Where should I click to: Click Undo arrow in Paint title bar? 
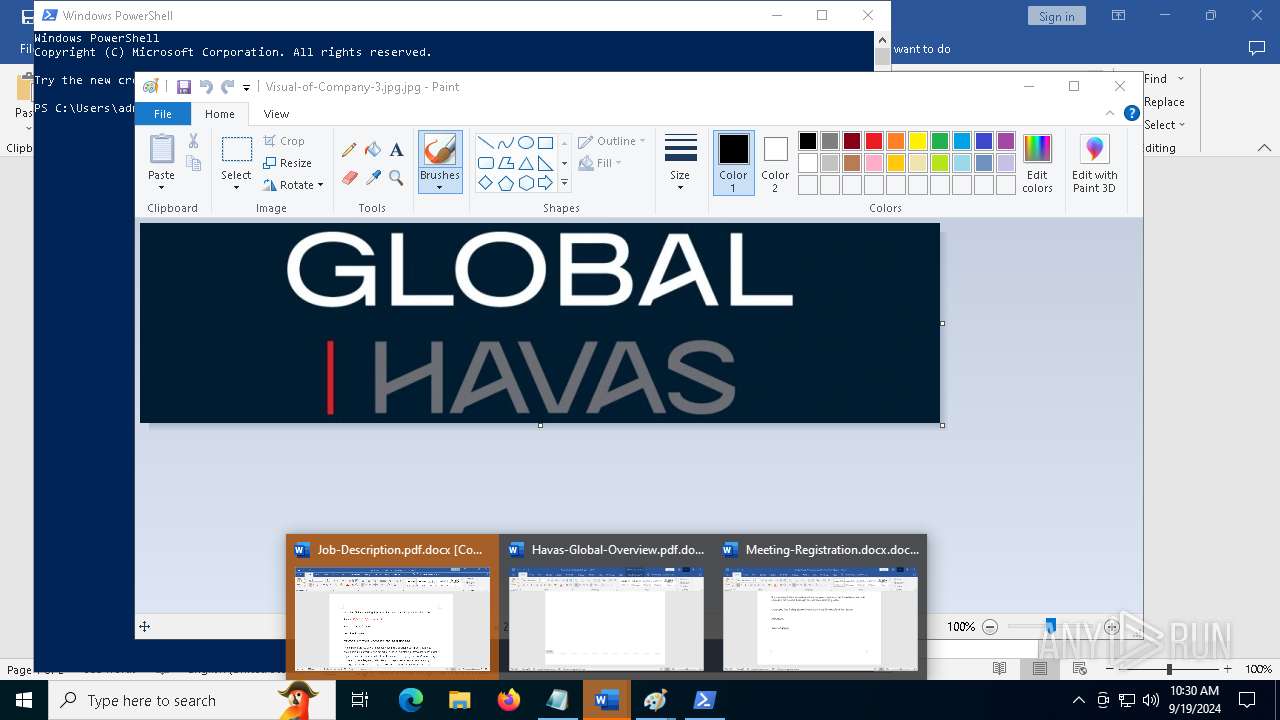(x=206, y=87)
